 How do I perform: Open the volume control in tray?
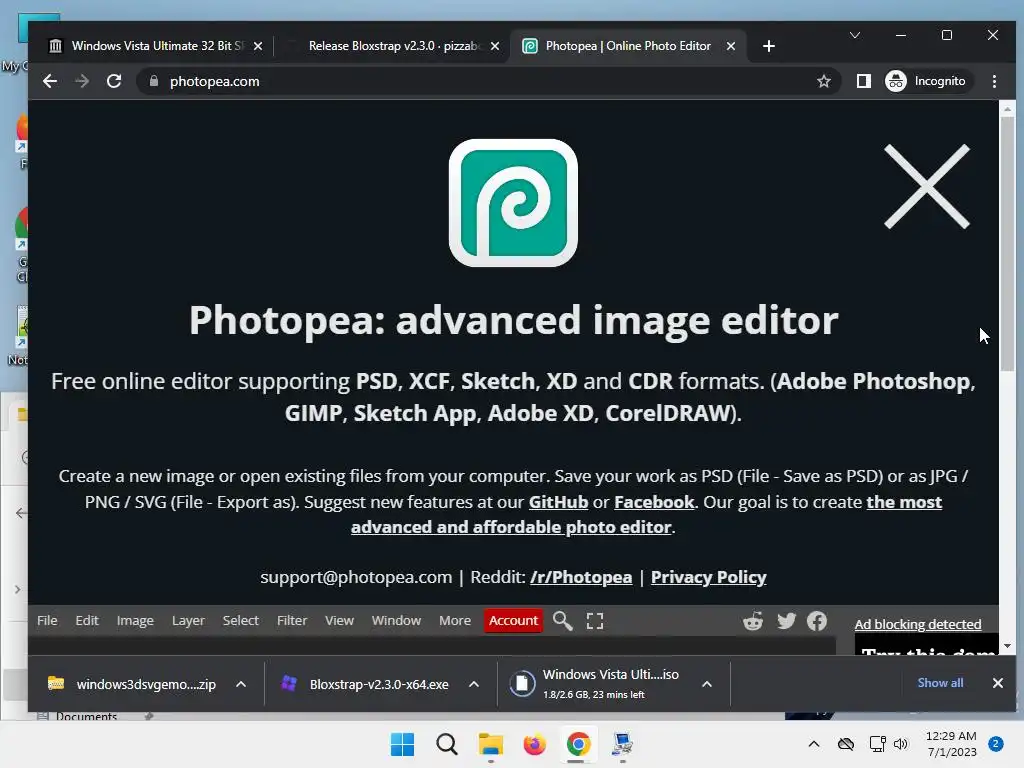click(x=901, y=744)
